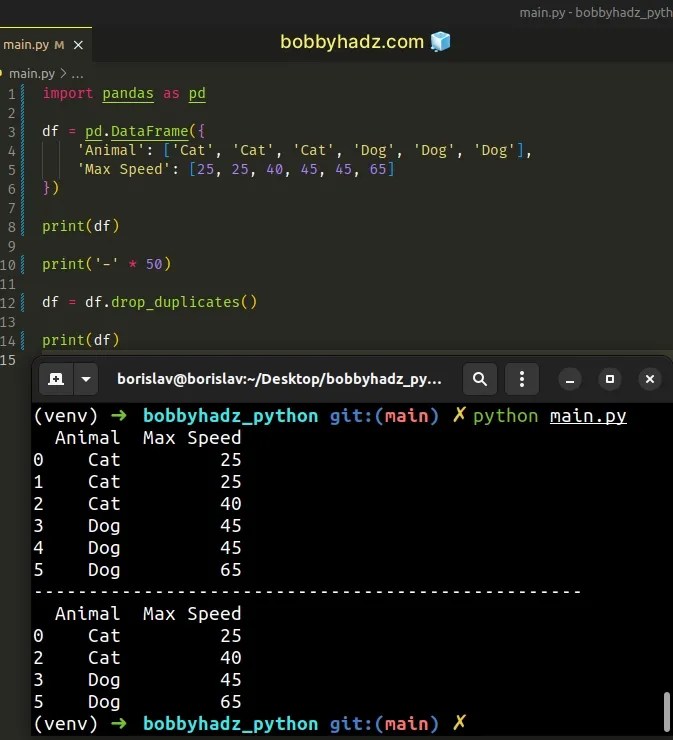The image size is (673, 740).
Task: Click the 'Animal' key on line 4
Action: tap(110, 150)
